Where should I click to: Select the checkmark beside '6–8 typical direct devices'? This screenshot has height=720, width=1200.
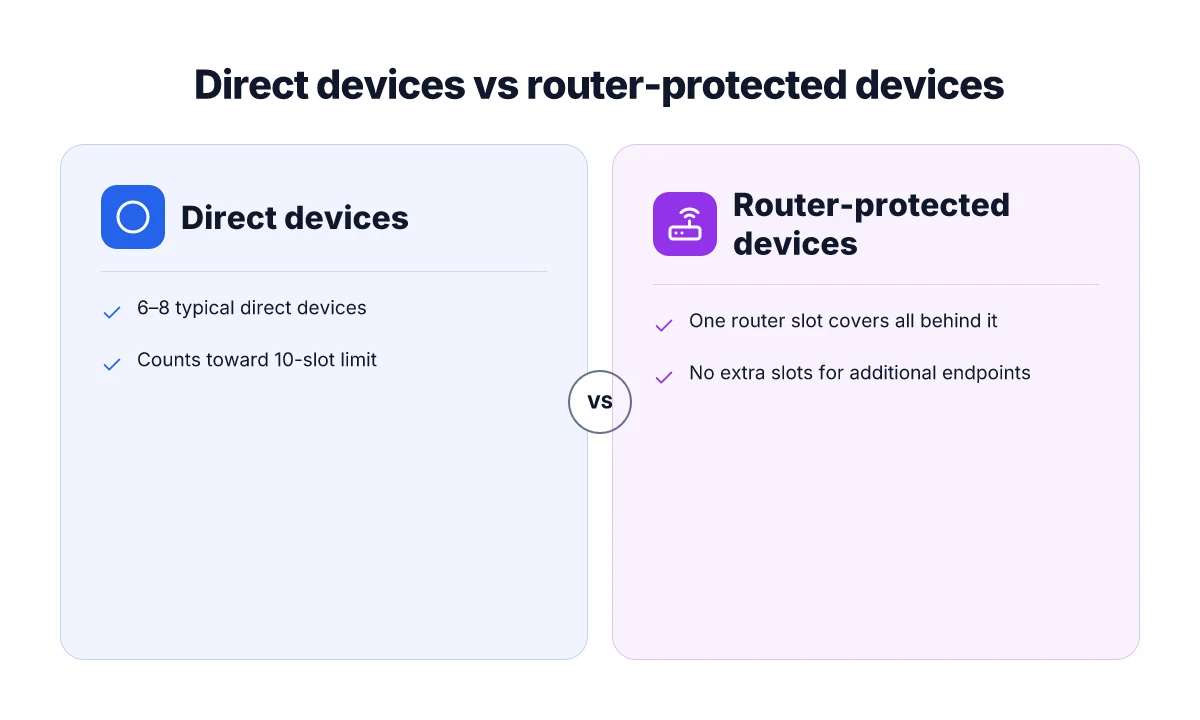pos(112,312)
